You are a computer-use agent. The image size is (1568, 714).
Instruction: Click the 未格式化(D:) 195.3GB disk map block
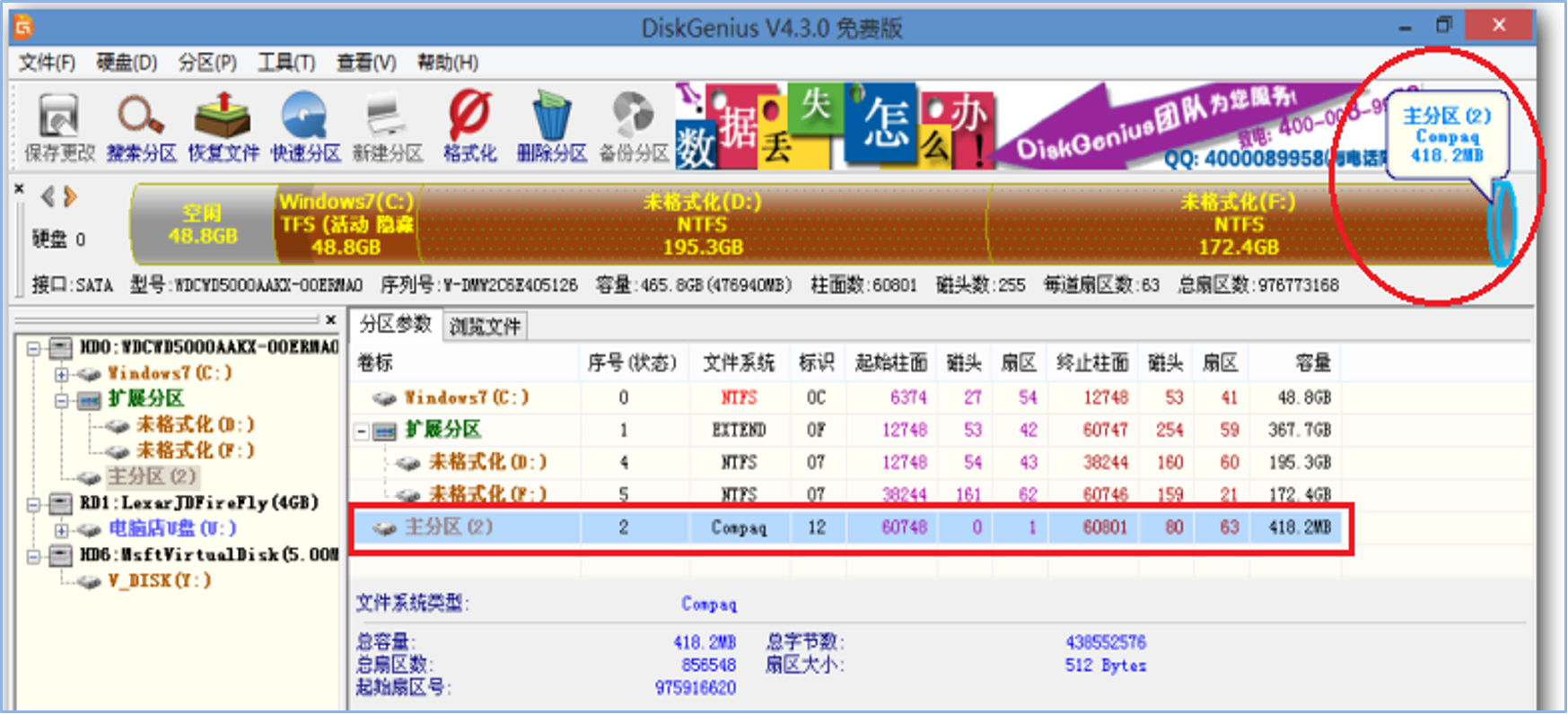(x=703, y=224)
